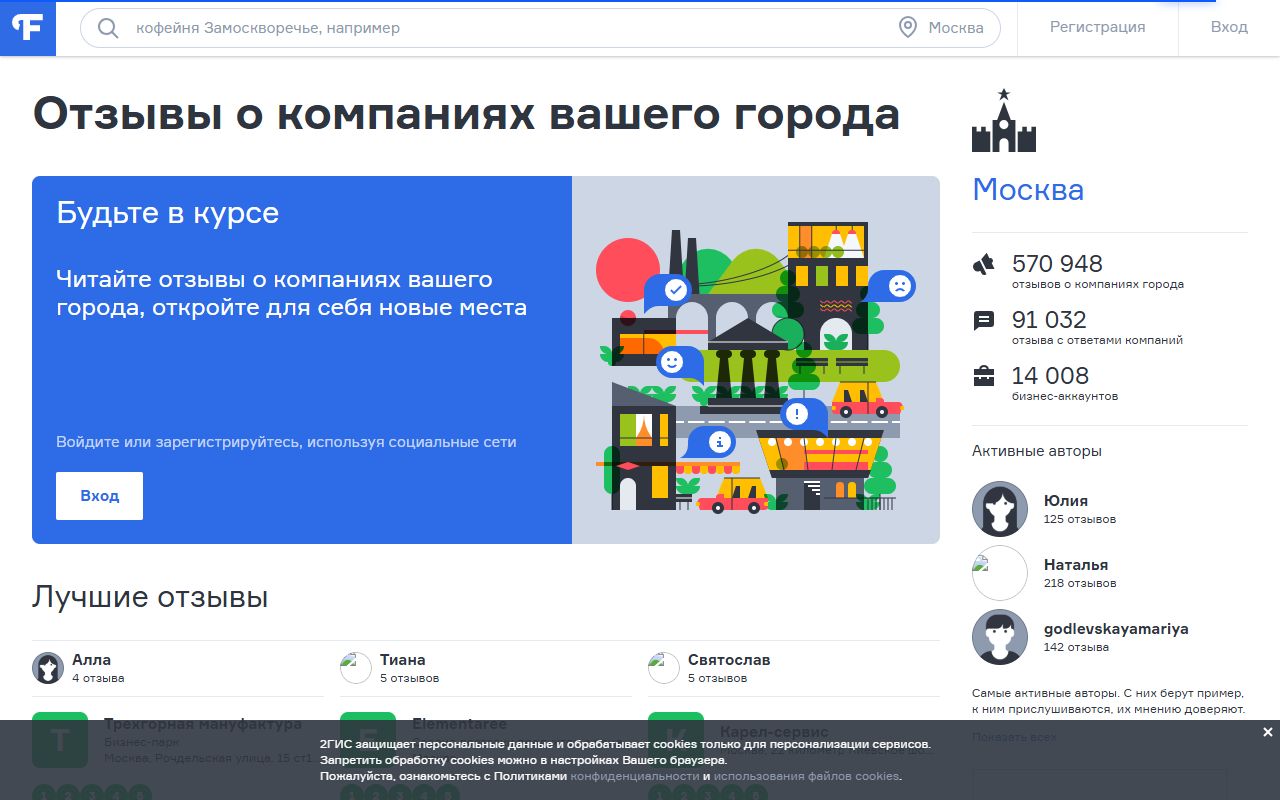Click the megaphone icon beside 570 948
Screen dimensions: 1280x800
pos(984,264)
